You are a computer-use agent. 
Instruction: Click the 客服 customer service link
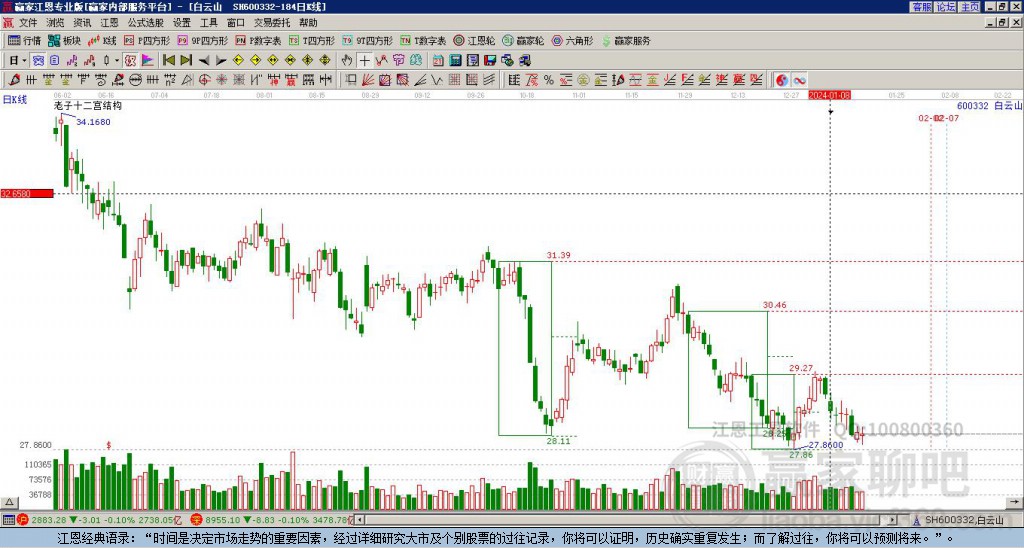pyautogui.click(x=921, y=7)
